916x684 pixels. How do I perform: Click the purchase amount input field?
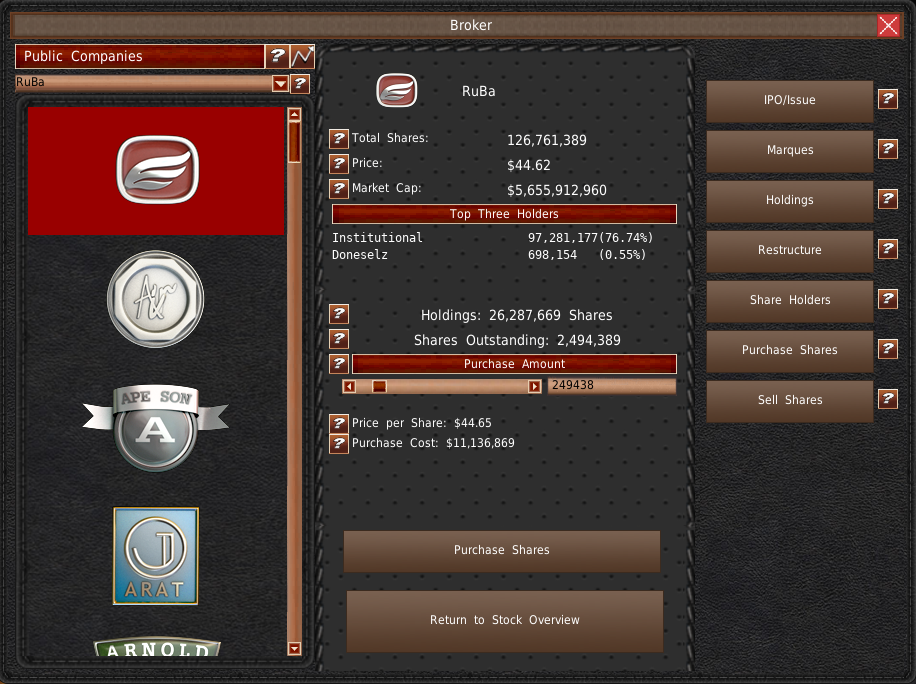[x=611, y=386]
